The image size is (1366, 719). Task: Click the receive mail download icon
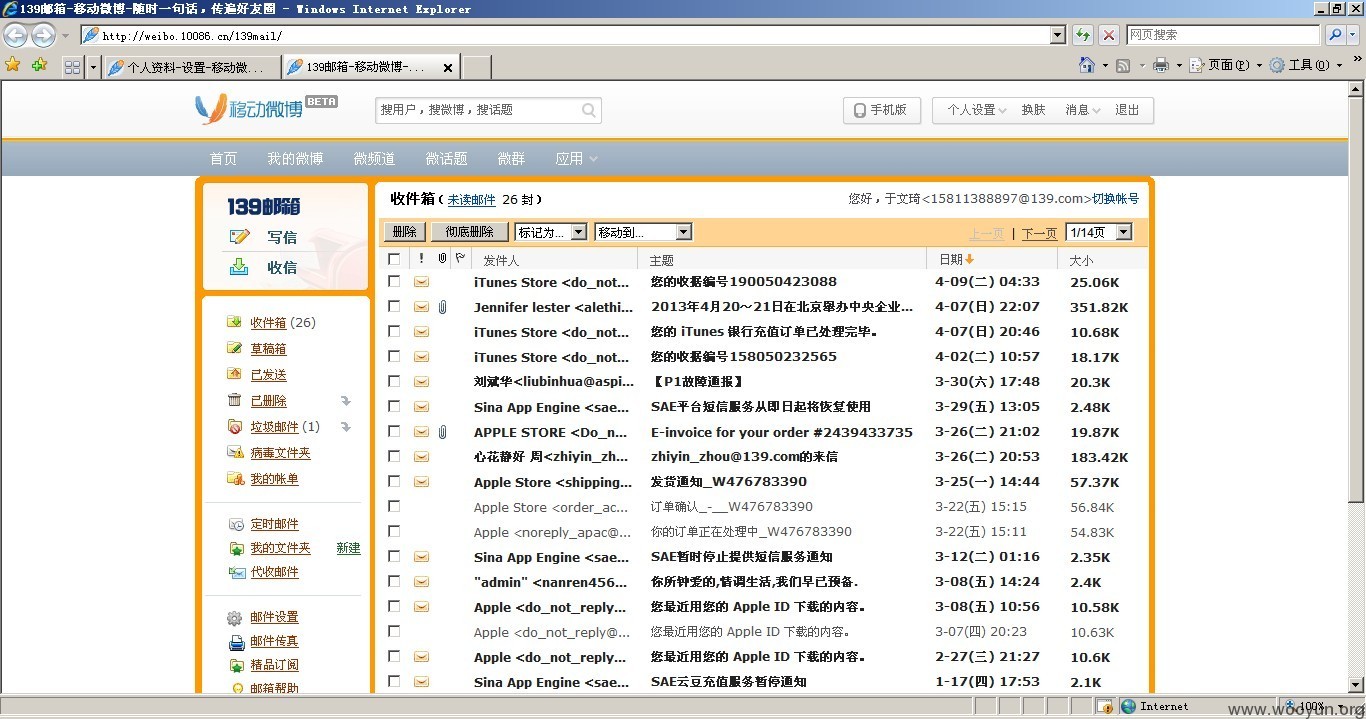[x=239, y=267]
